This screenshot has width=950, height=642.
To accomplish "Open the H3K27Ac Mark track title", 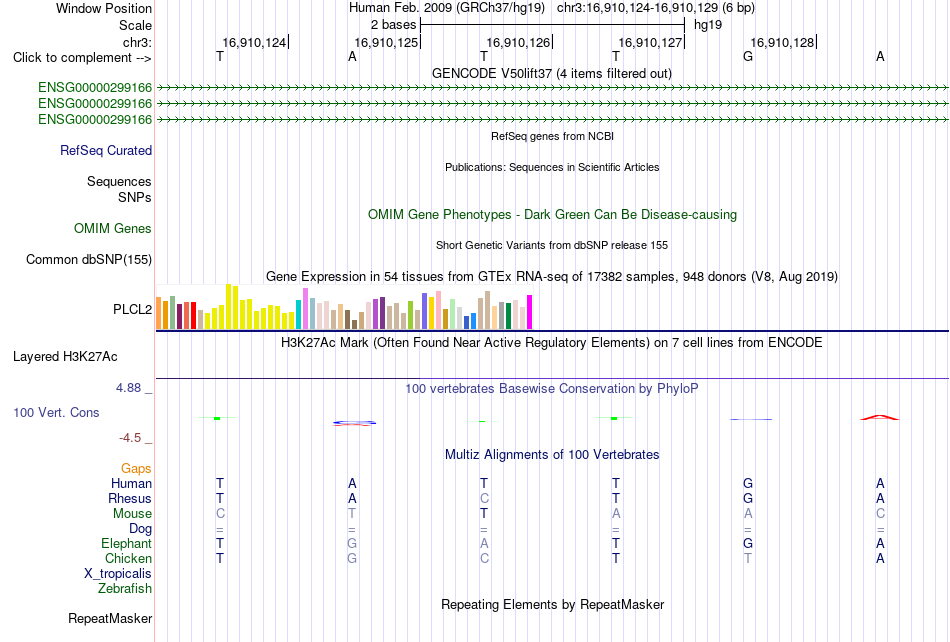I will point(551,342).
